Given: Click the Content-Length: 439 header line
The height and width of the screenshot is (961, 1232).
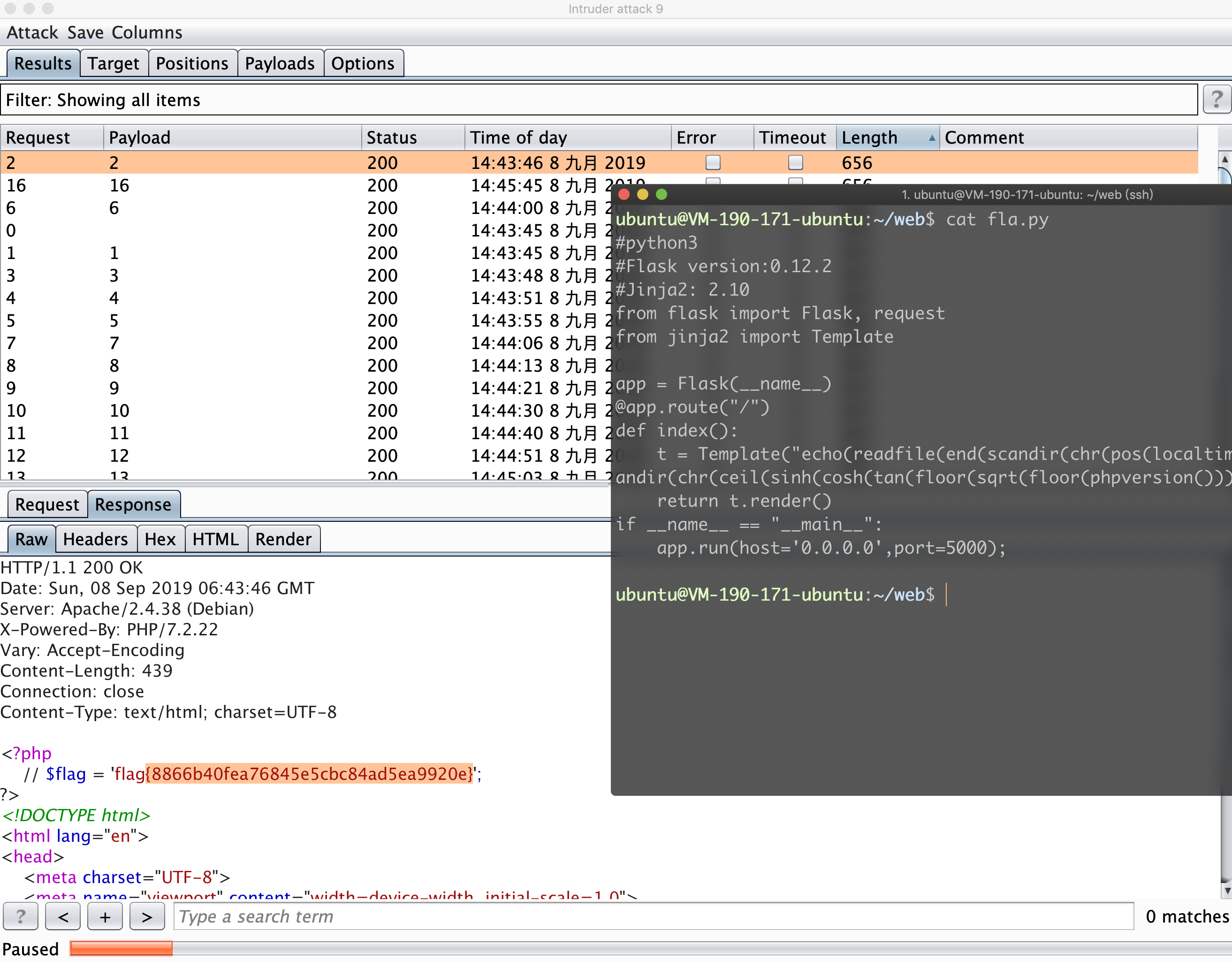Looking at the screenshot, I should 86,671.
